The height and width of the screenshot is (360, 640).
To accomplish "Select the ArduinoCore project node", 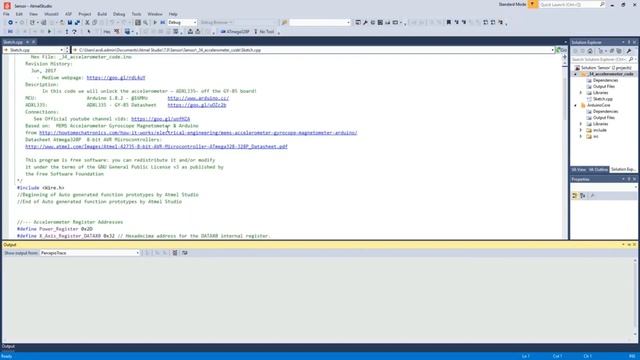I will 598,105.
